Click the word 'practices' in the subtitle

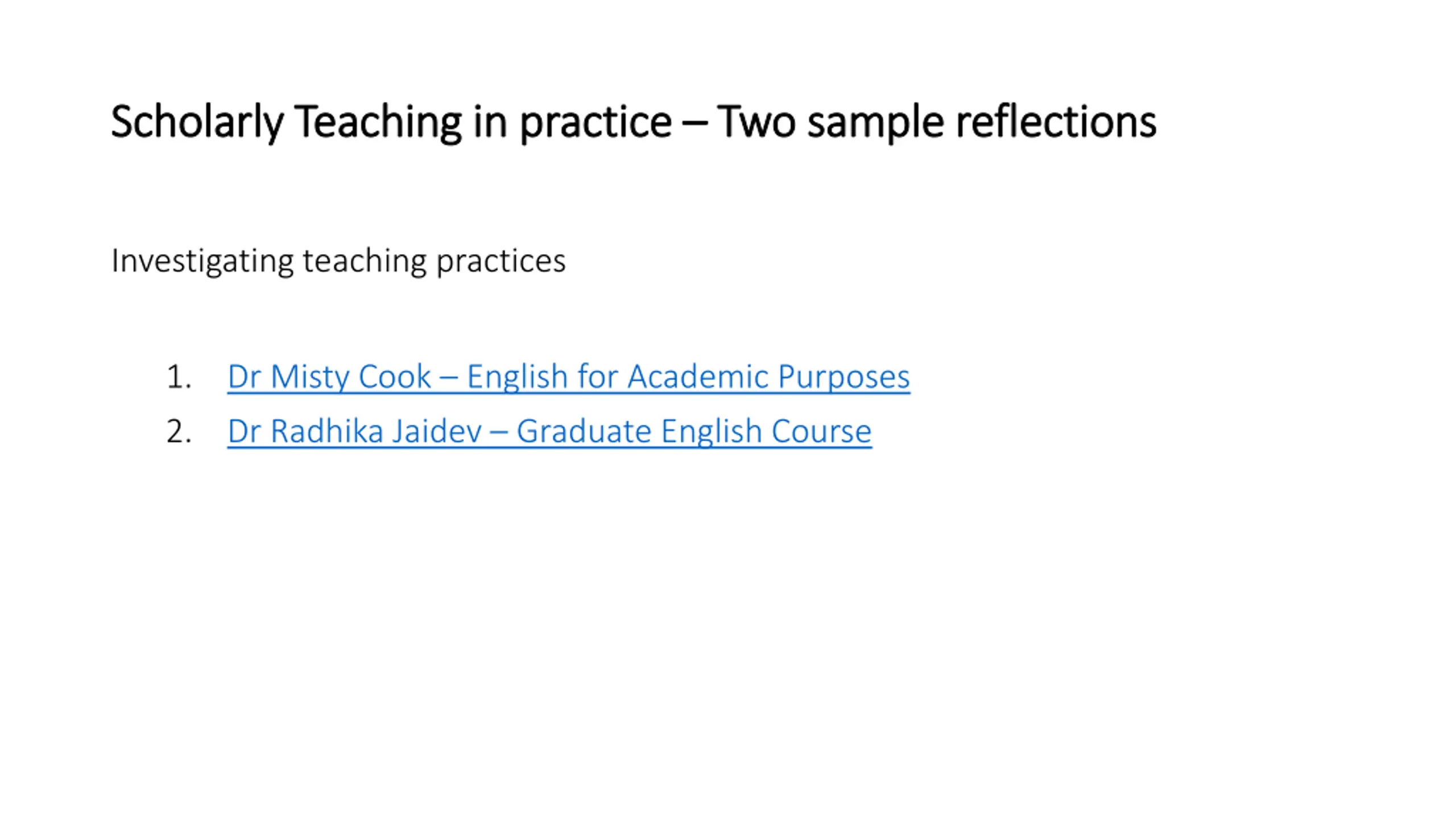[x=501, y=262]
